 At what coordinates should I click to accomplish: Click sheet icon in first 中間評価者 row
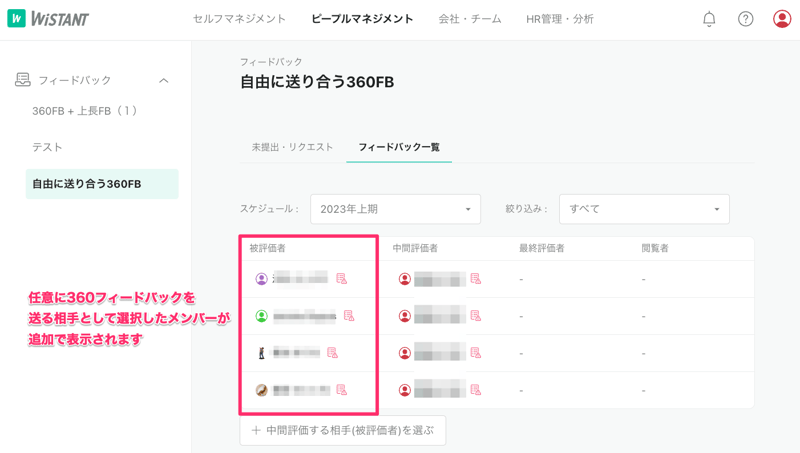point(476,279)
